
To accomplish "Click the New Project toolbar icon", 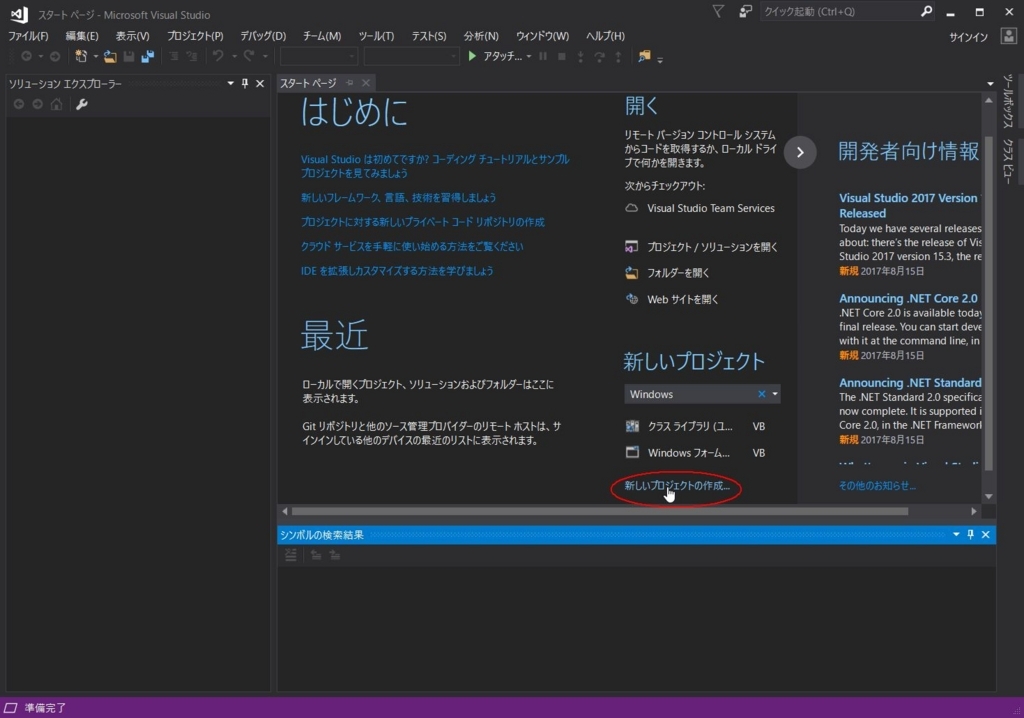I will (x=81, y=56).
